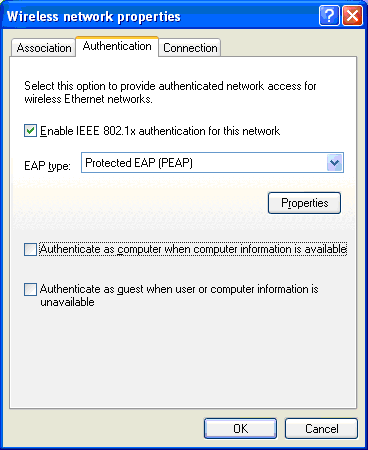Click the blank panel area below guest option
The image size is (368, 450).
(x=183, y=357)
